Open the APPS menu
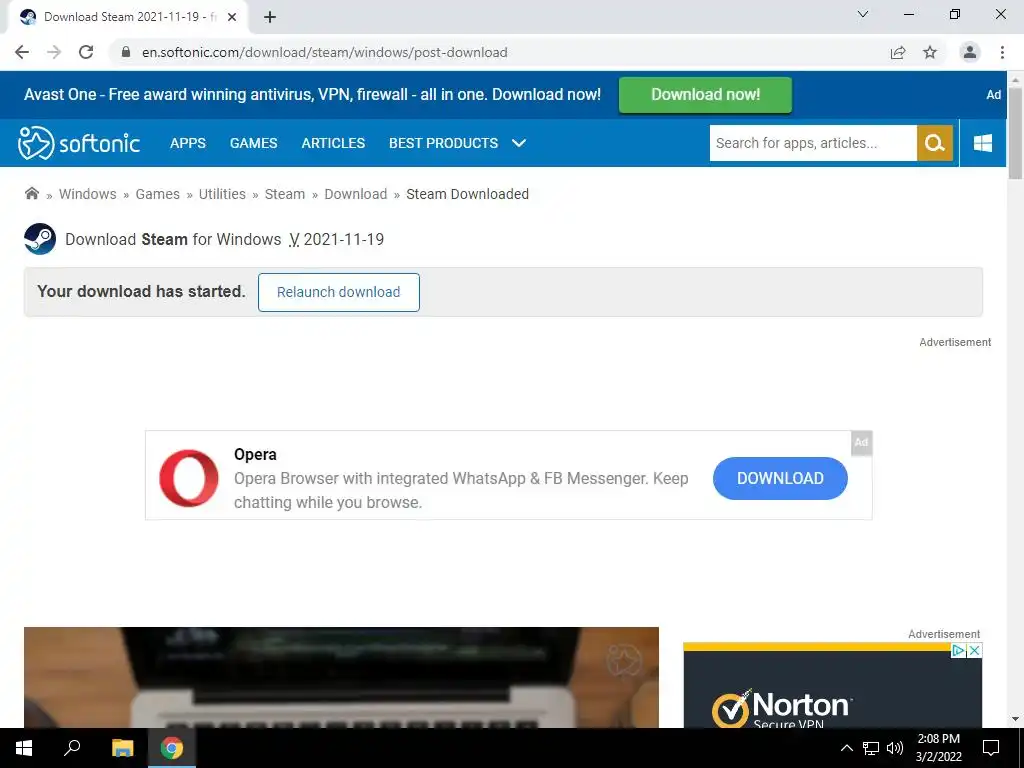Image resolution: width=1024 pixels, height=768 pixels. (x=187, y=143)
